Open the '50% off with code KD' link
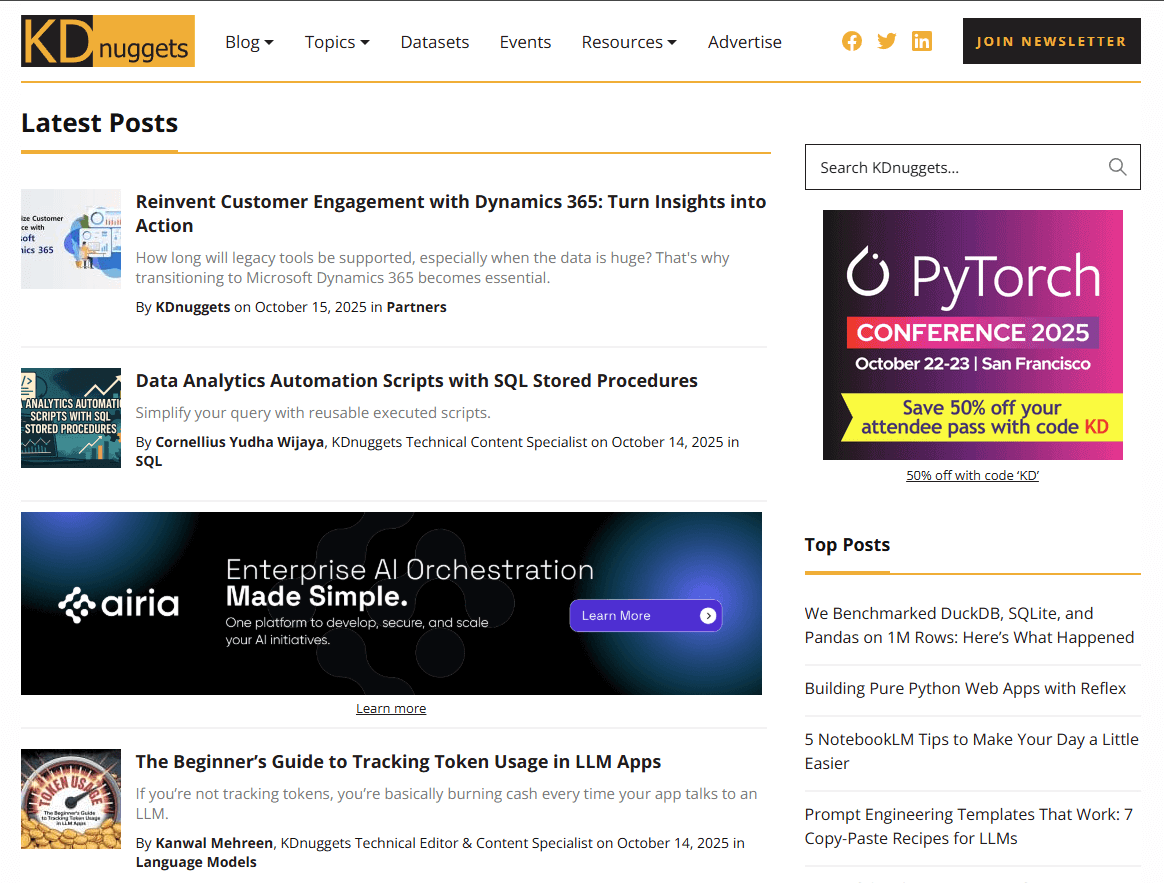 [972, 474]
